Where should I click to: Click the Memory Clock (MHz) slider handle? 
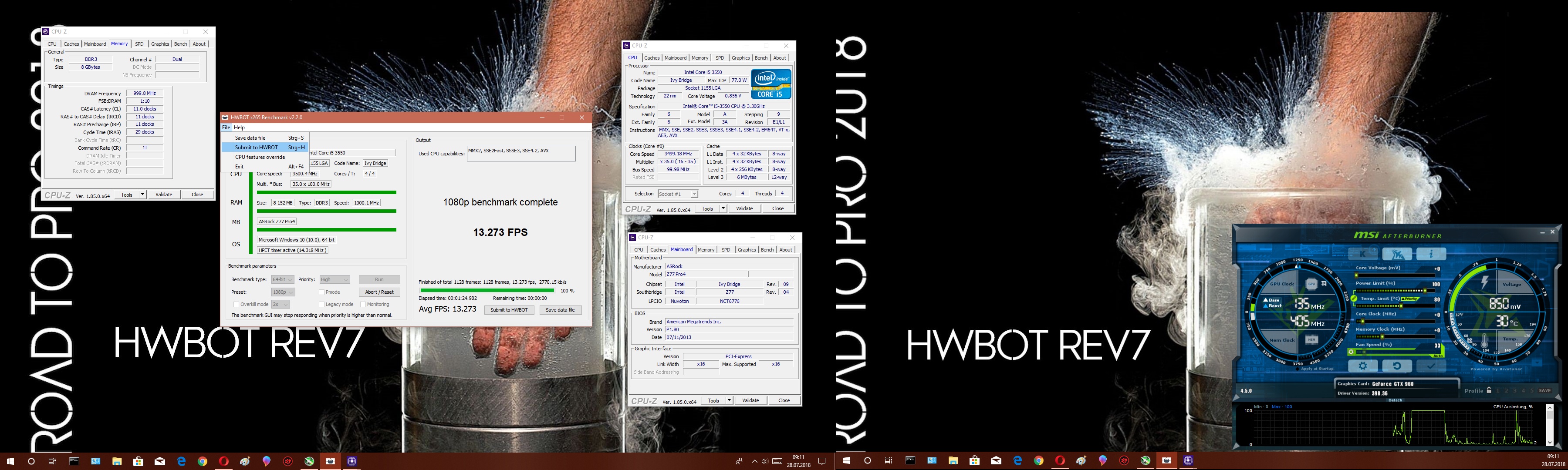click(1382, 336)
